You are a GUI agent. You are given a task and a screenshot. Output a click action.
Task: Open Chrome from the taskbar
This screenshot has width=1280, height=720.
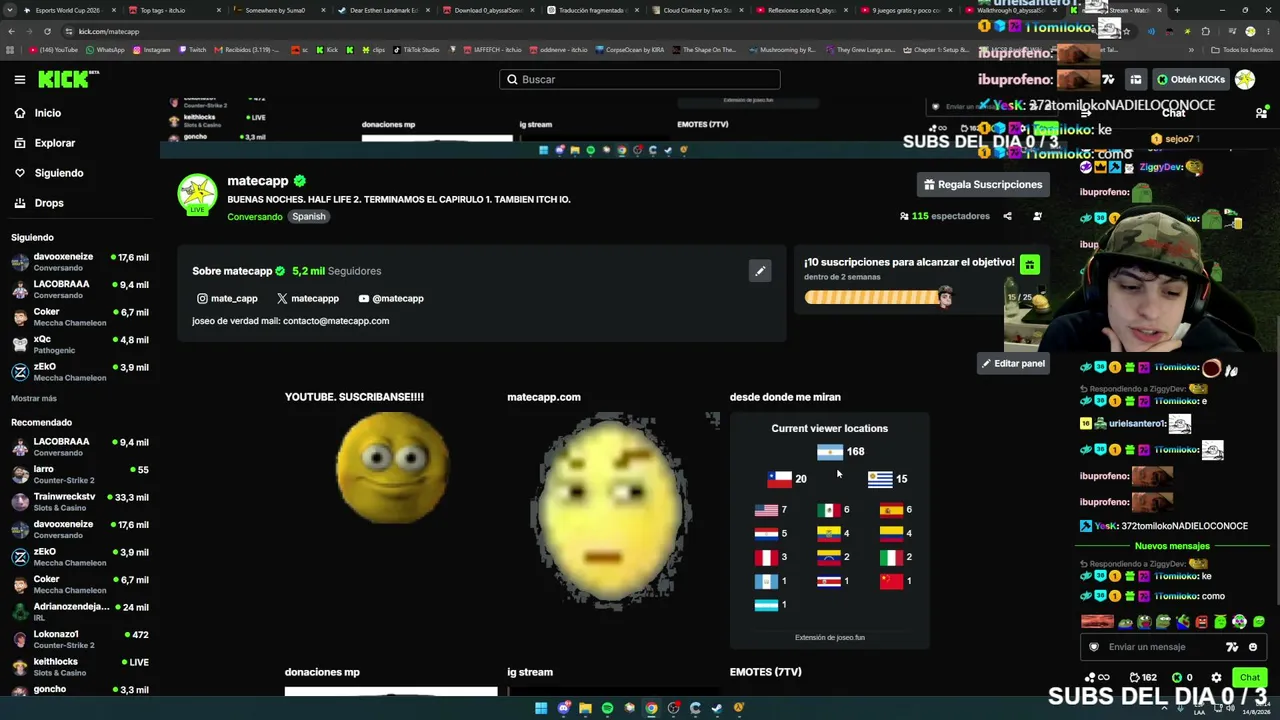click(651, 708)
